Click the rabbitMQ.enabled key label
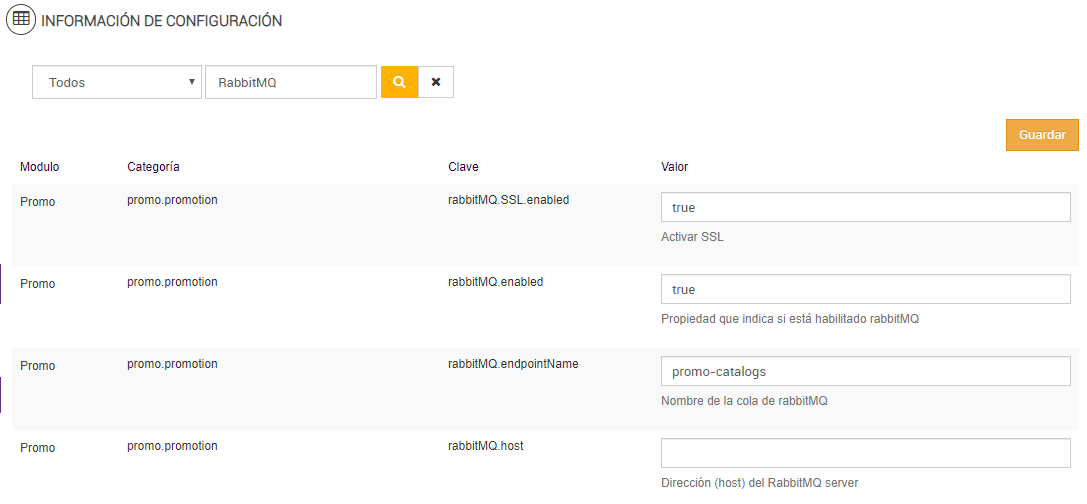1087x504 pixels. (x=495, y=282)
